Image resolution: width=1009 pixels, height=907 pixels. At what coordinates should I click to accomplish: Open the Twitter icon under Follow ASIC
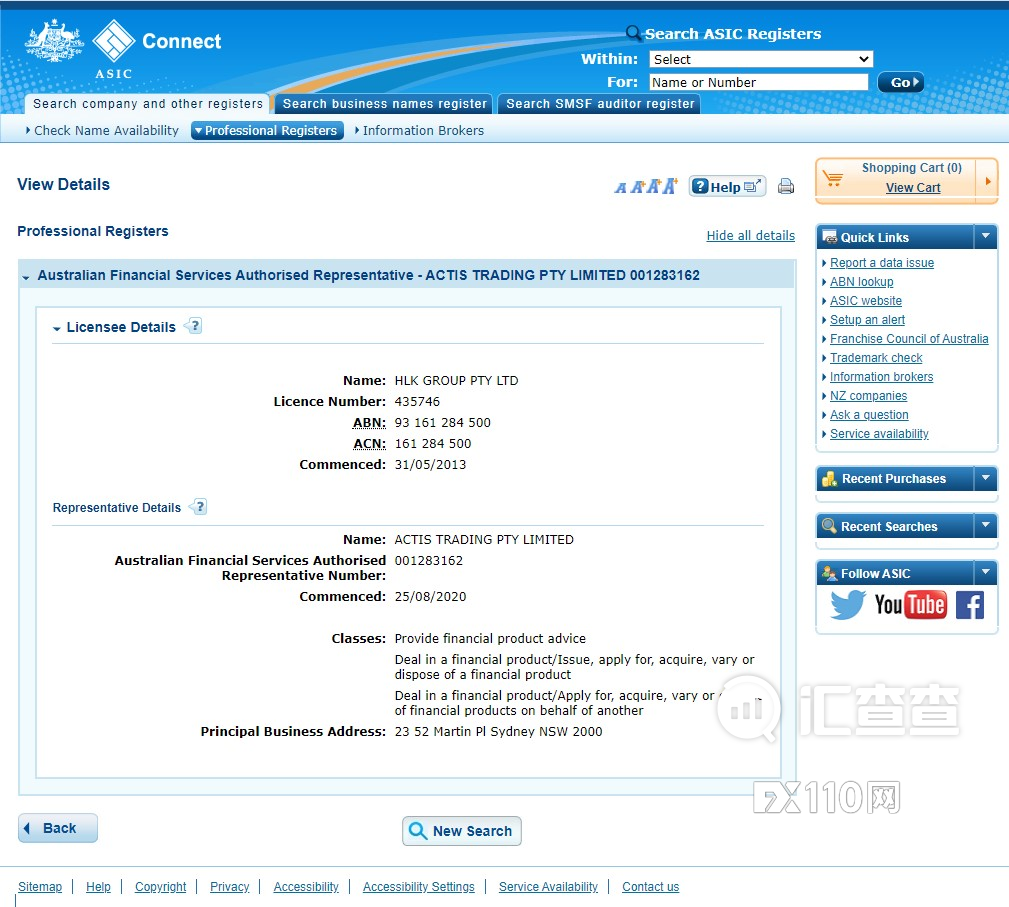(x=848, y=605)
